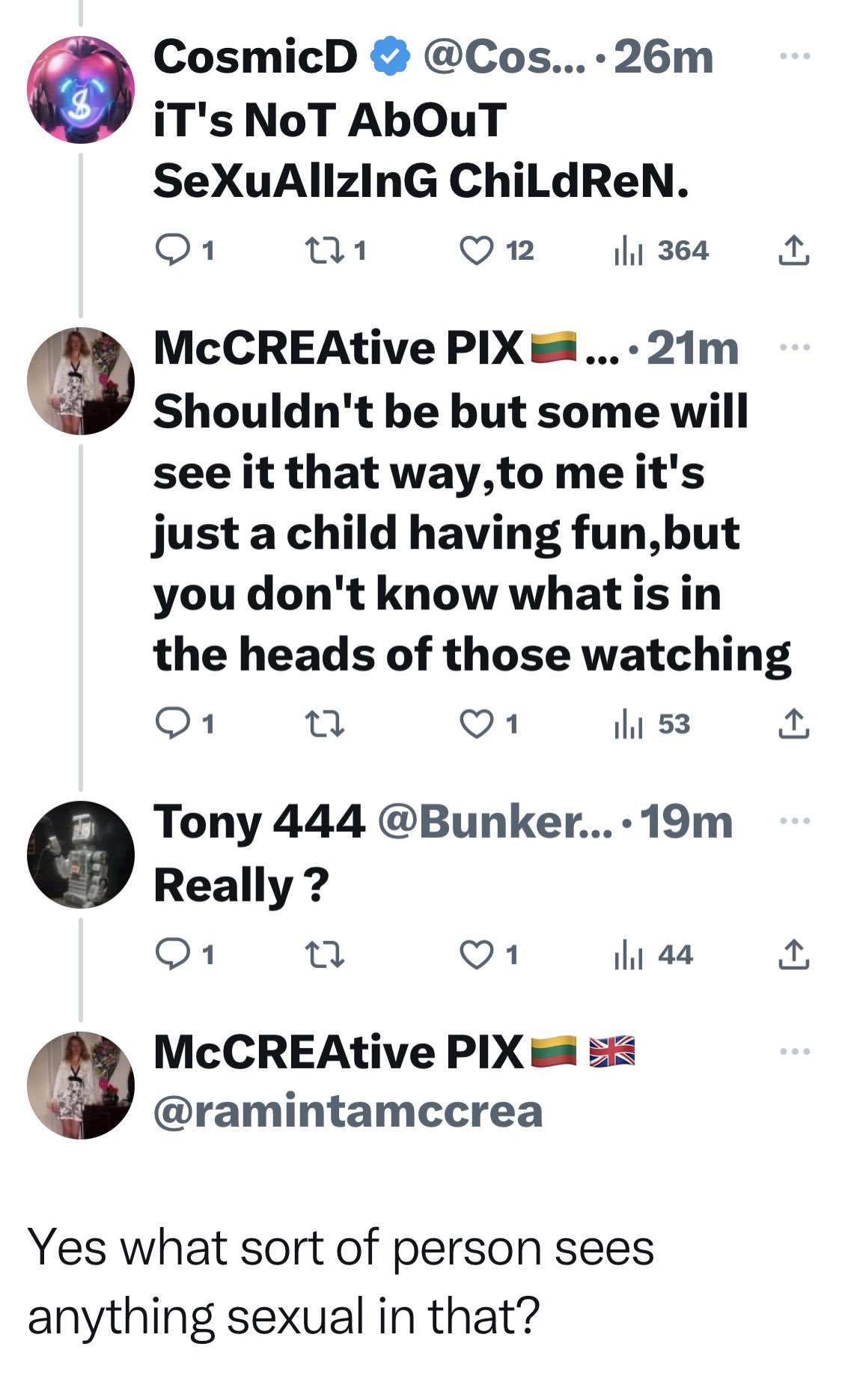Share CosmicD's tweet
The height and width of the screenshot is (1400, 842).
[793, 251]
